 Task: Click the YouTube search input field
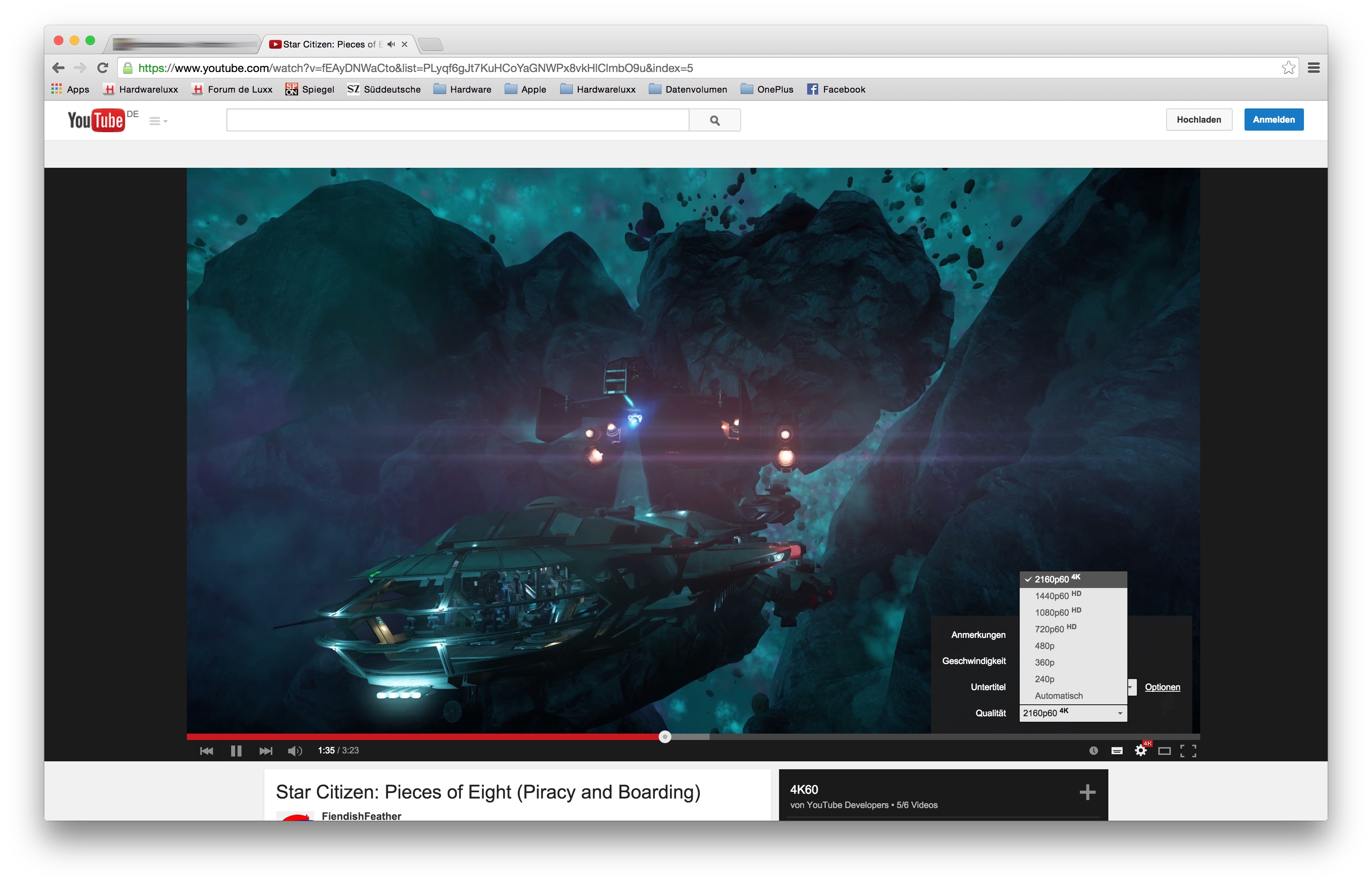tap(458, 120)
